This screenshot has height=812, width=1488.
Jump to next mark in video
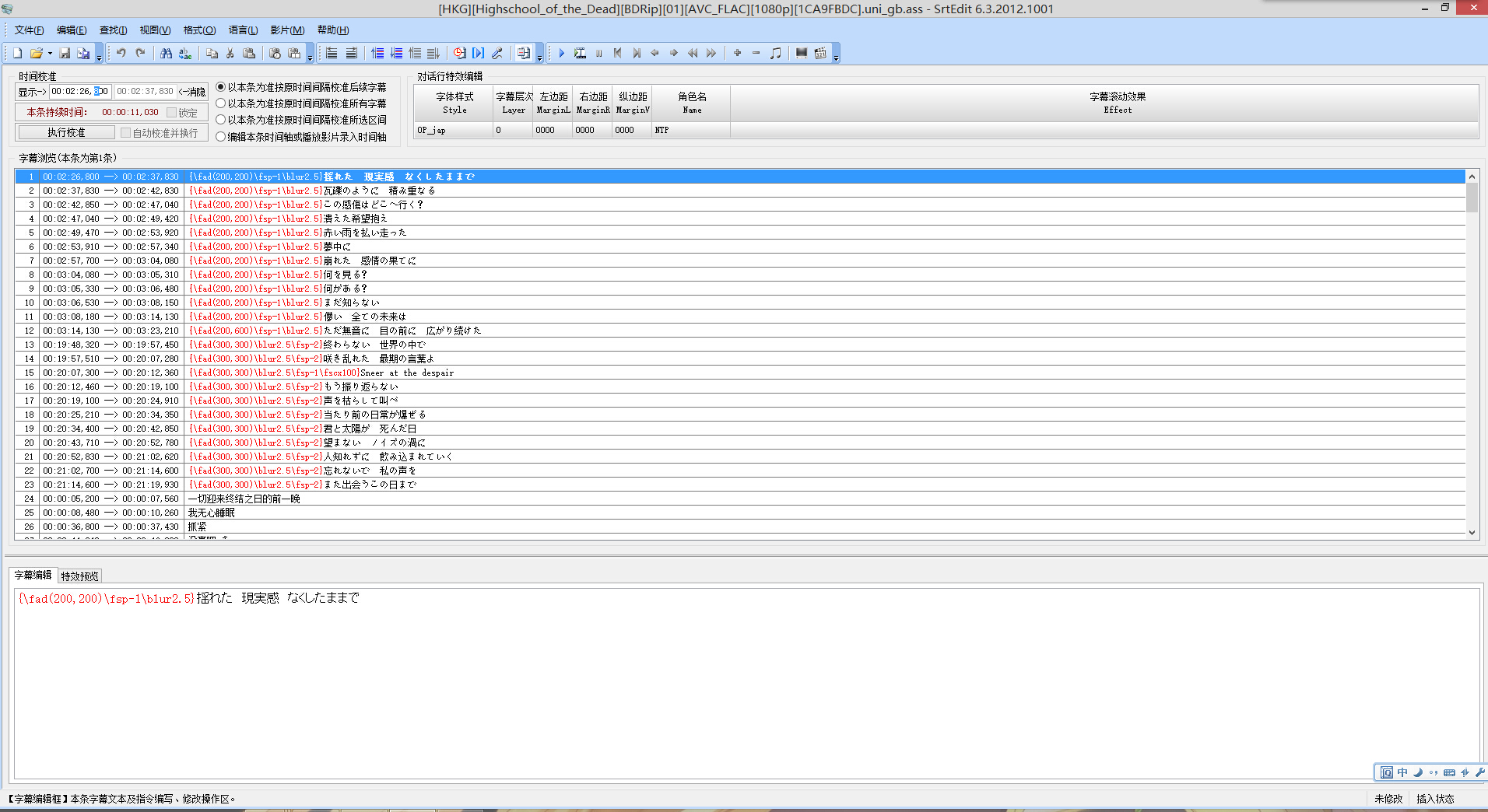tap(637, 53)
